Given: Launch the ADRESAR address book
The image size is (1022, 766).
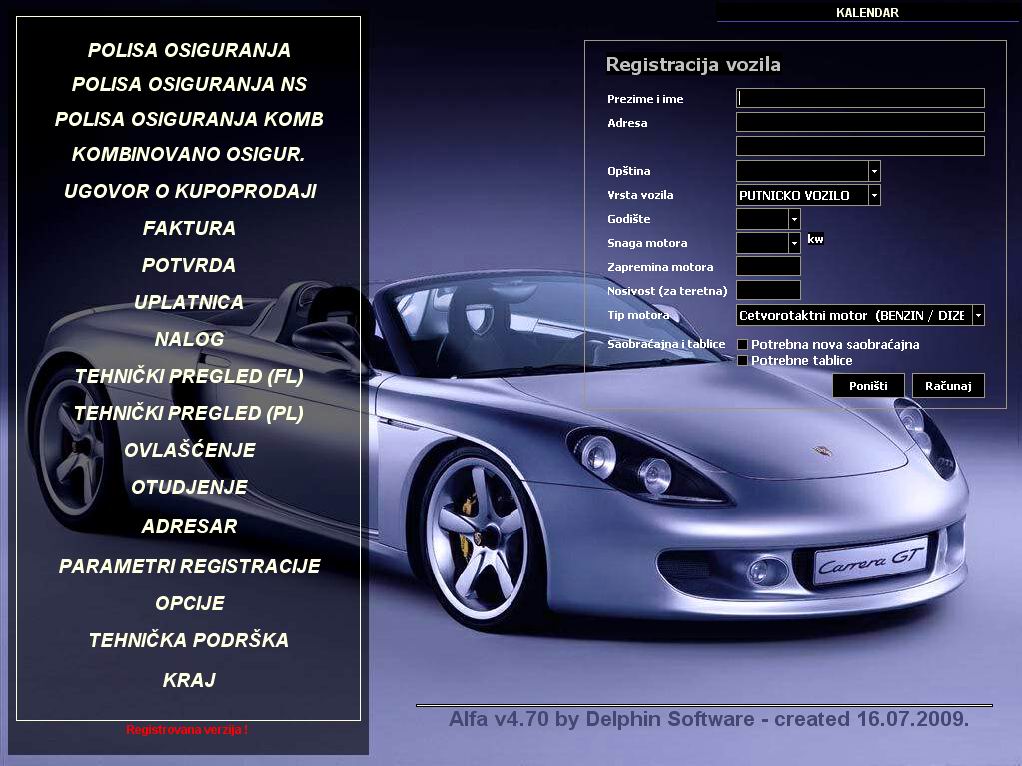Looking at the screenshot, I should pos(189,526).
